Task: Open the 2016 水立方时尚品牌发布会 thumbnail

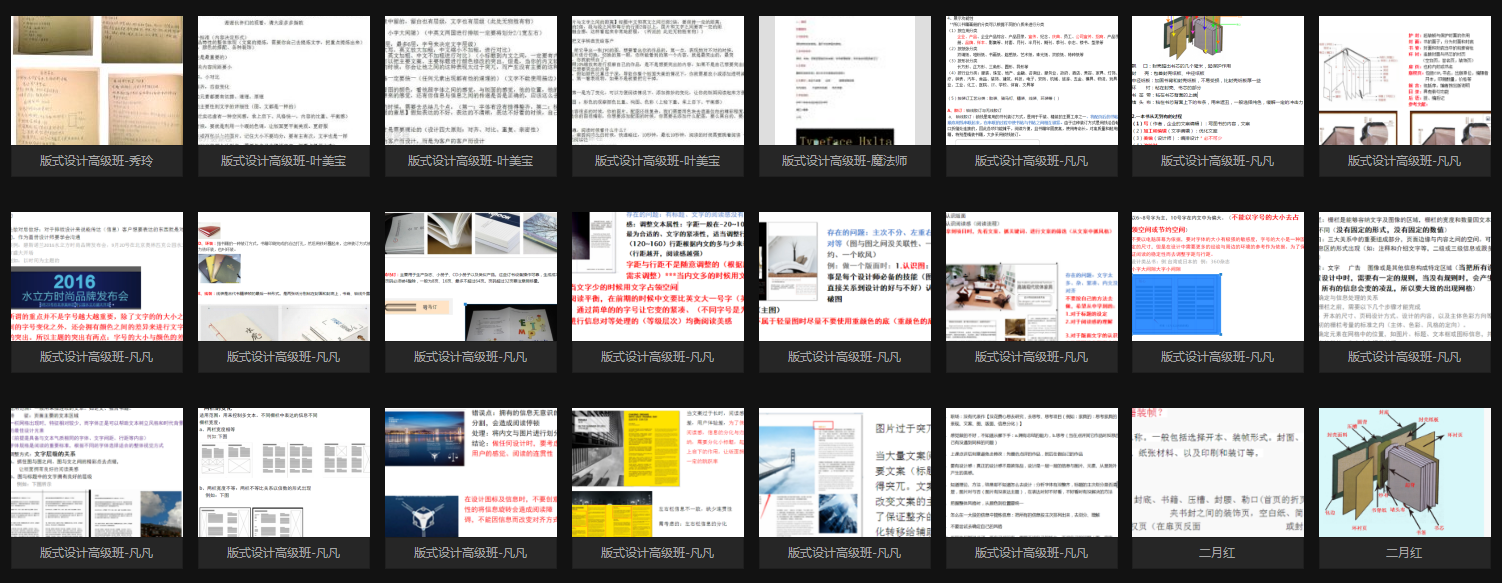Action: (97, 276)
